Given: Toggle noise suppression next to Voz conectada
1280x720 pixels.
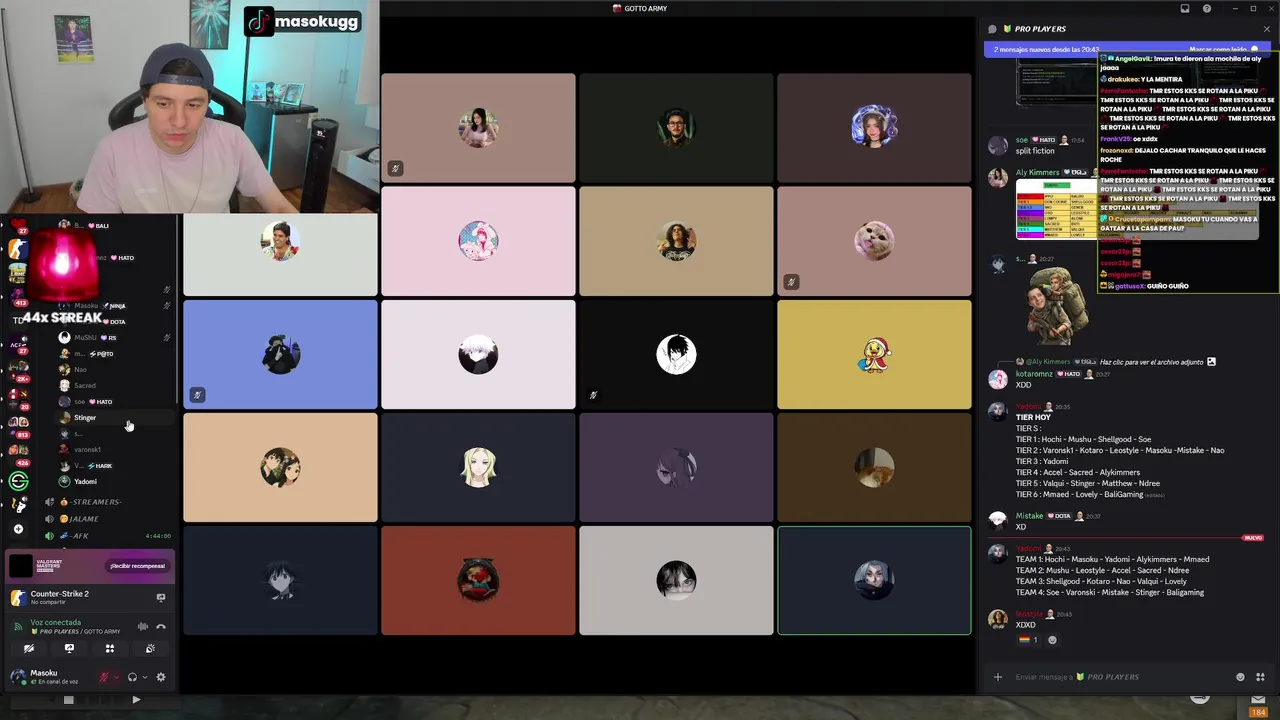Looking at the screenshot, I should pos(143,627).
